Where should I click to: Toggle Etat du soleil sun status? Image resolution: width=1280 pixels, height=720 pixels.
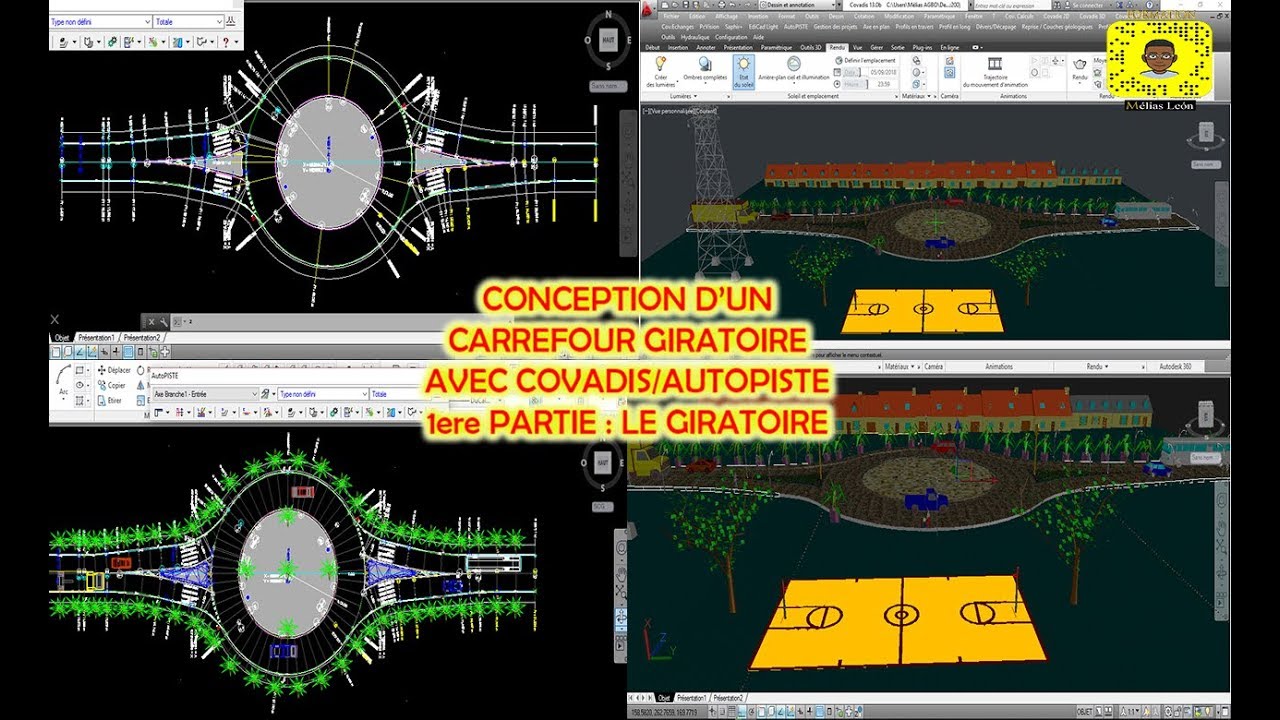coord(742,71)
